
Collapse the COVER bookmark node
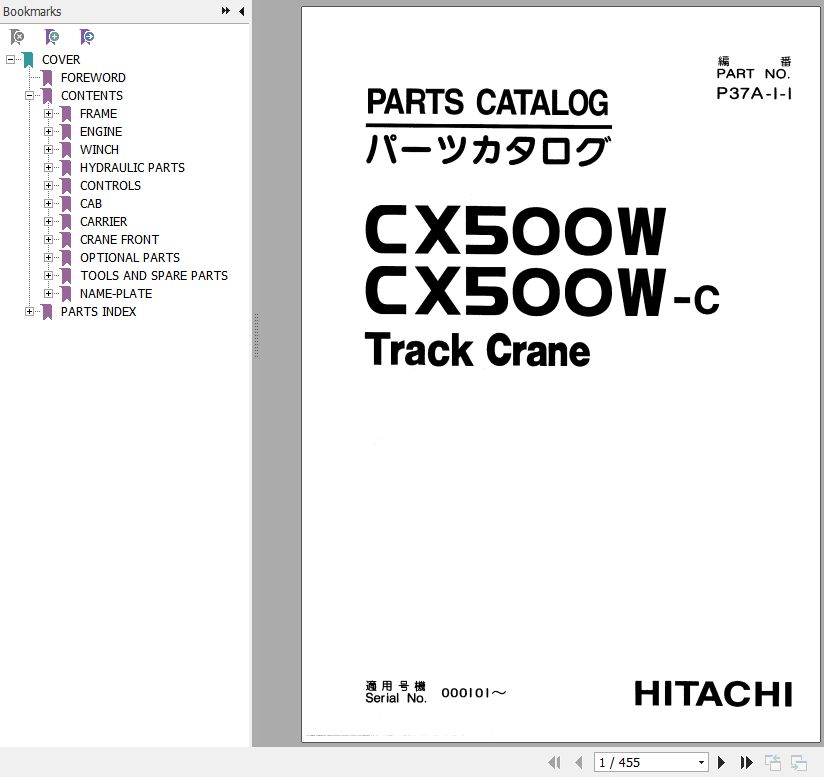[11, 59]
